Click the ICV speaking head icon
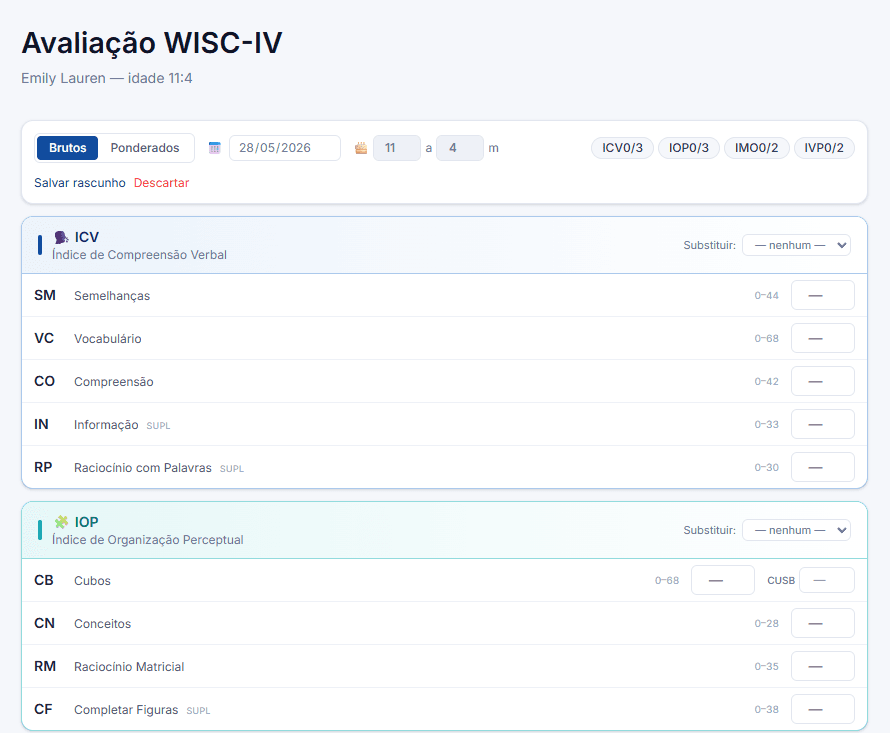This screenshot has width=890, height=733. pyautogui.click(x=61, y=237)
